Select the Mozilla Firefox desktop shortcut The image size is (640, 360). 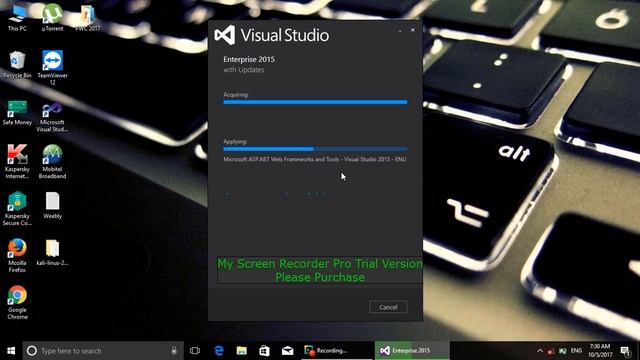(17, 256)
